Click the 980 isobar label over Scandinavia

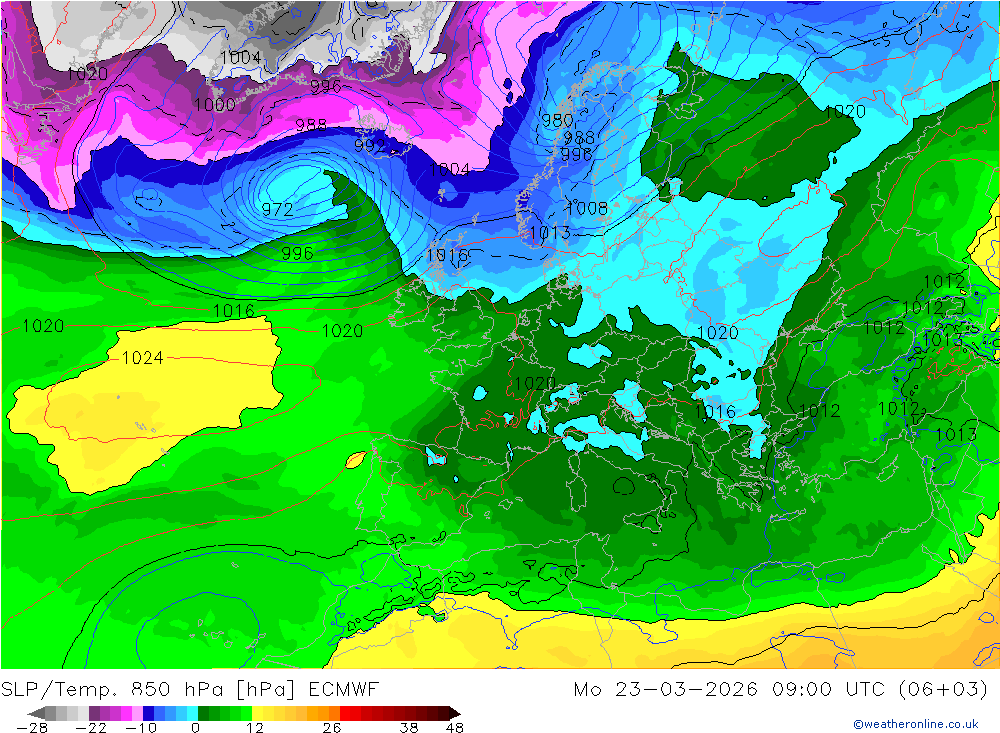pos(557,120)
